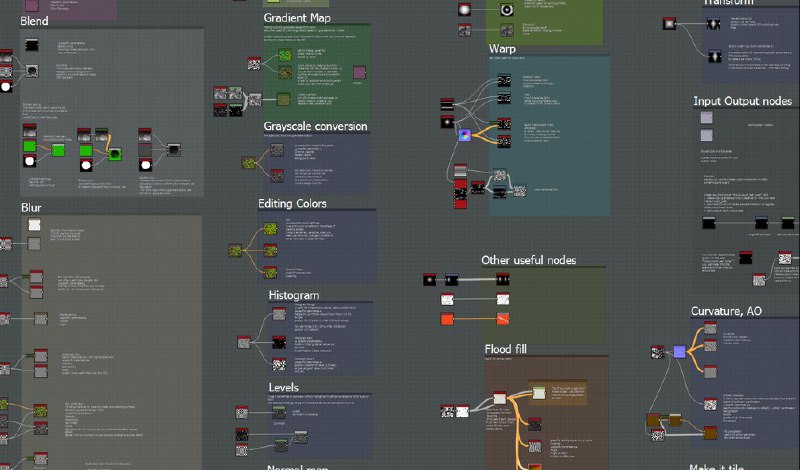Image resolution: width=800 pixels, height=470 pixels.
Task: Select the white glow node left of Transform
Action: tap(669, 23)
